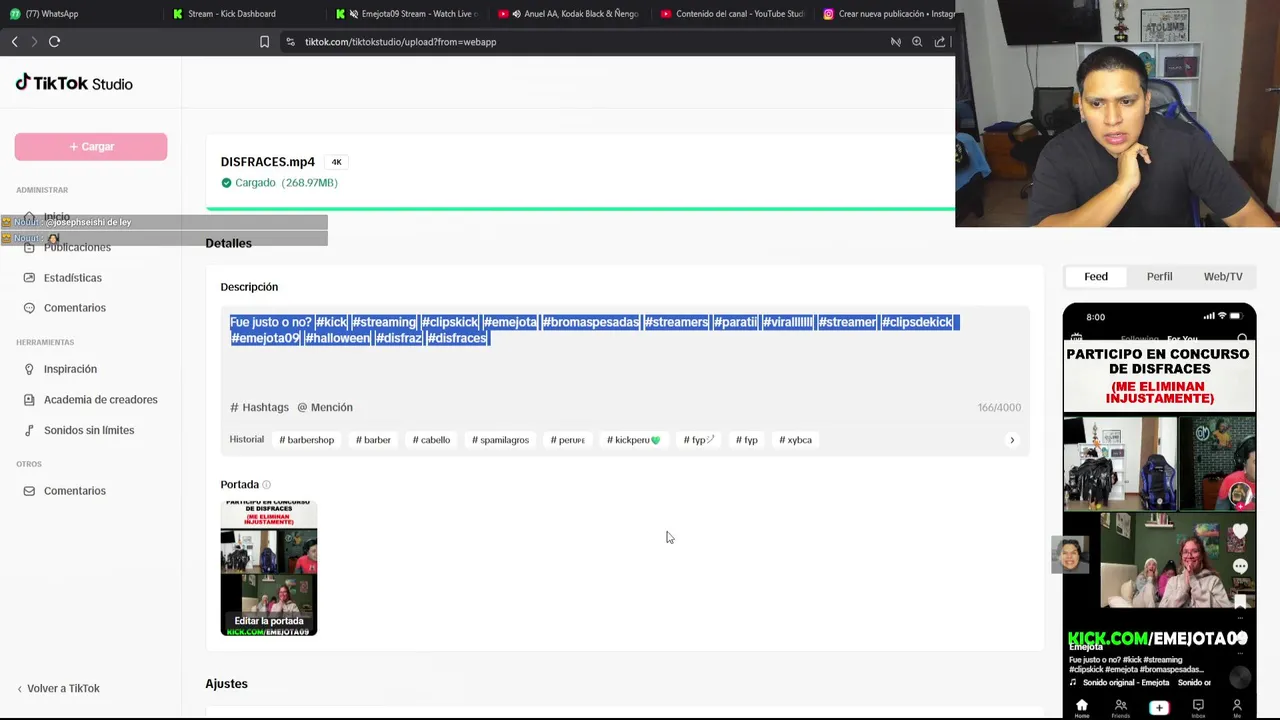
Task: Open Inspiración in the sidebar
Action: 70,369
